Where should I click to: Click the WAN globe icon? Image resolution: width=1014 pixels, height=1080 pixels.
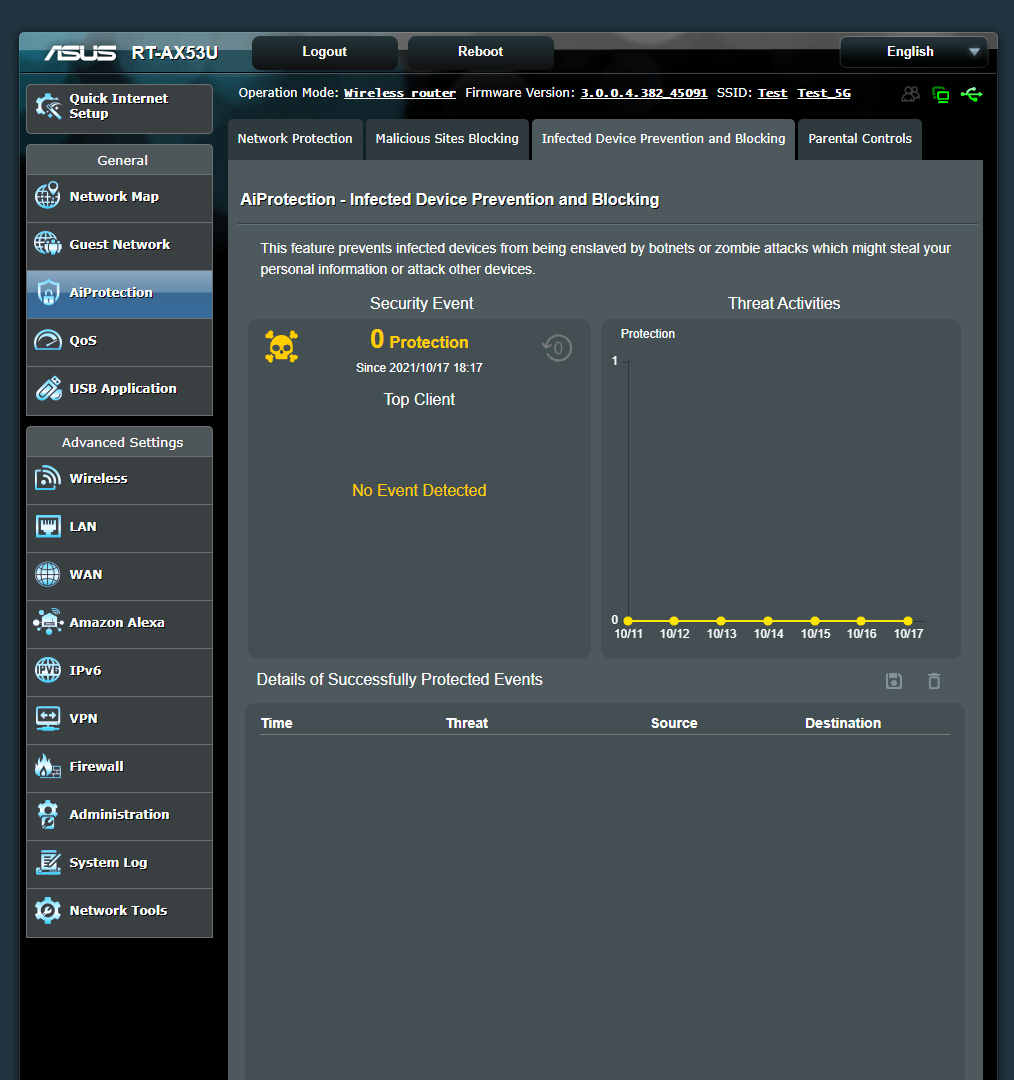click(48, 574)
